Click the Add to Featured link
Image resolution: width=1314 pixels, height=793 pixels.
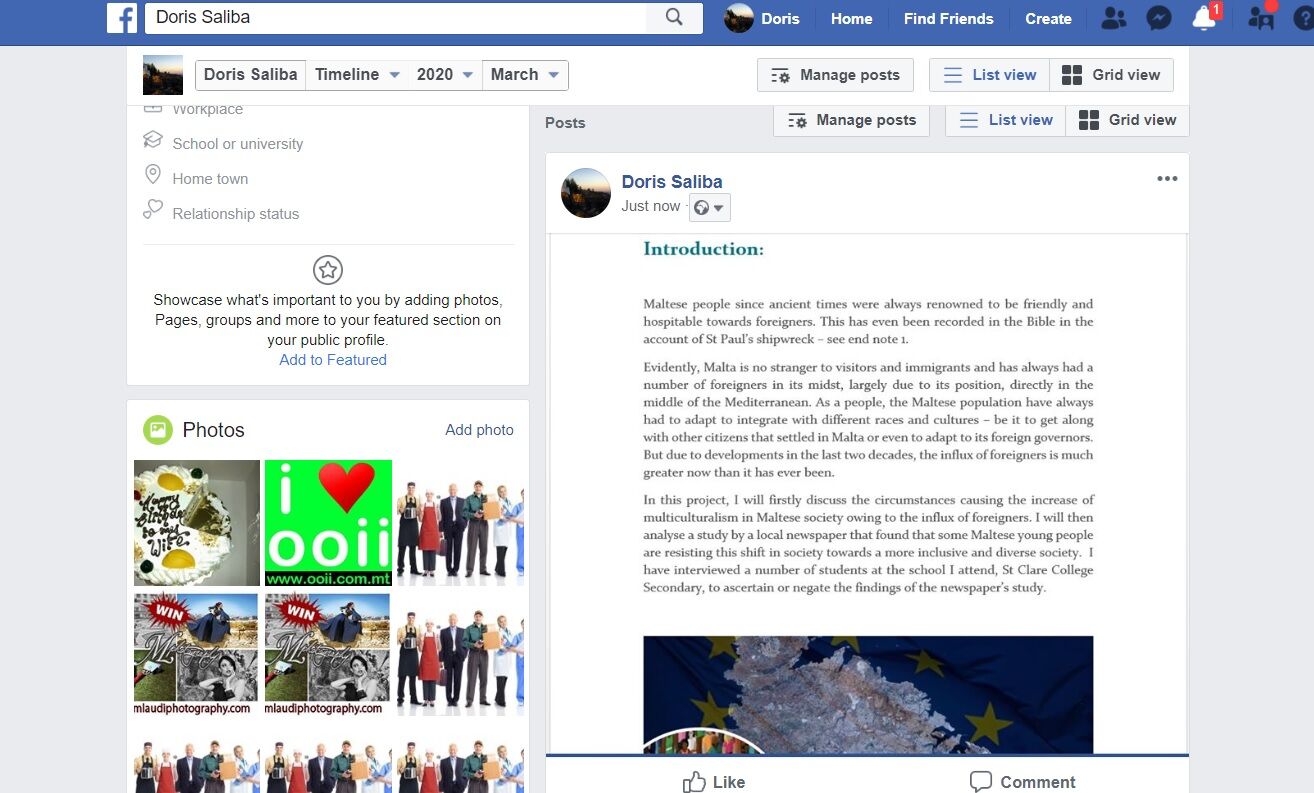pyautogui.click(x=333, y=360)
